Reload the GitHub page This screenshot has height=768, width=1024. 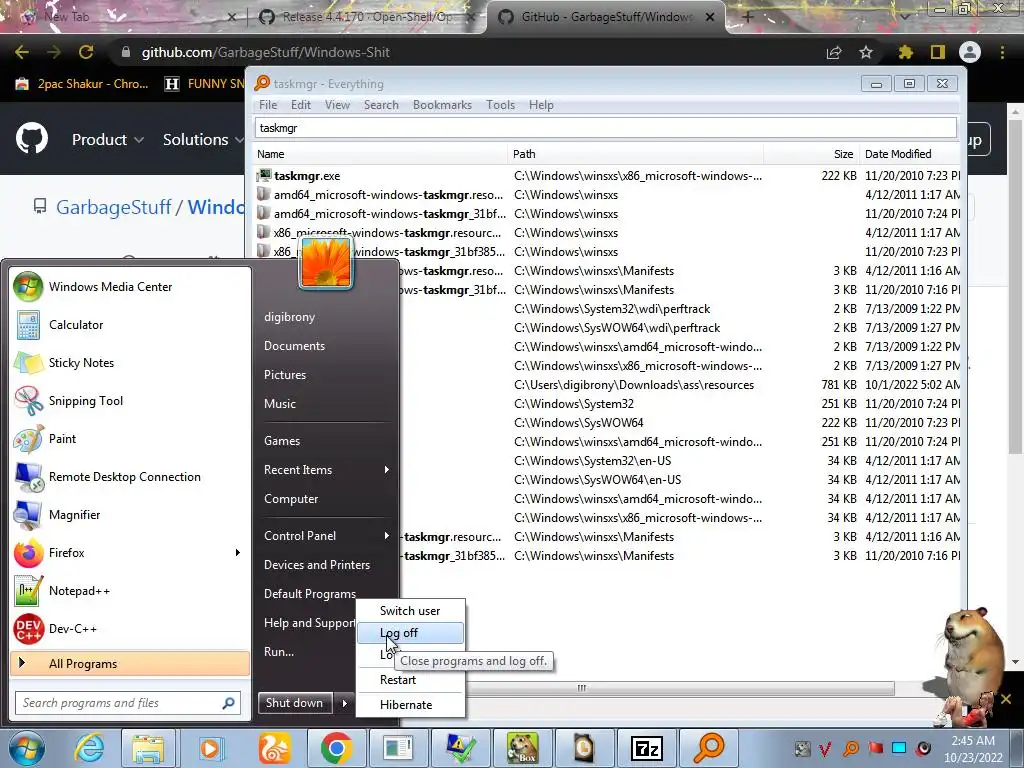[86, 52]
